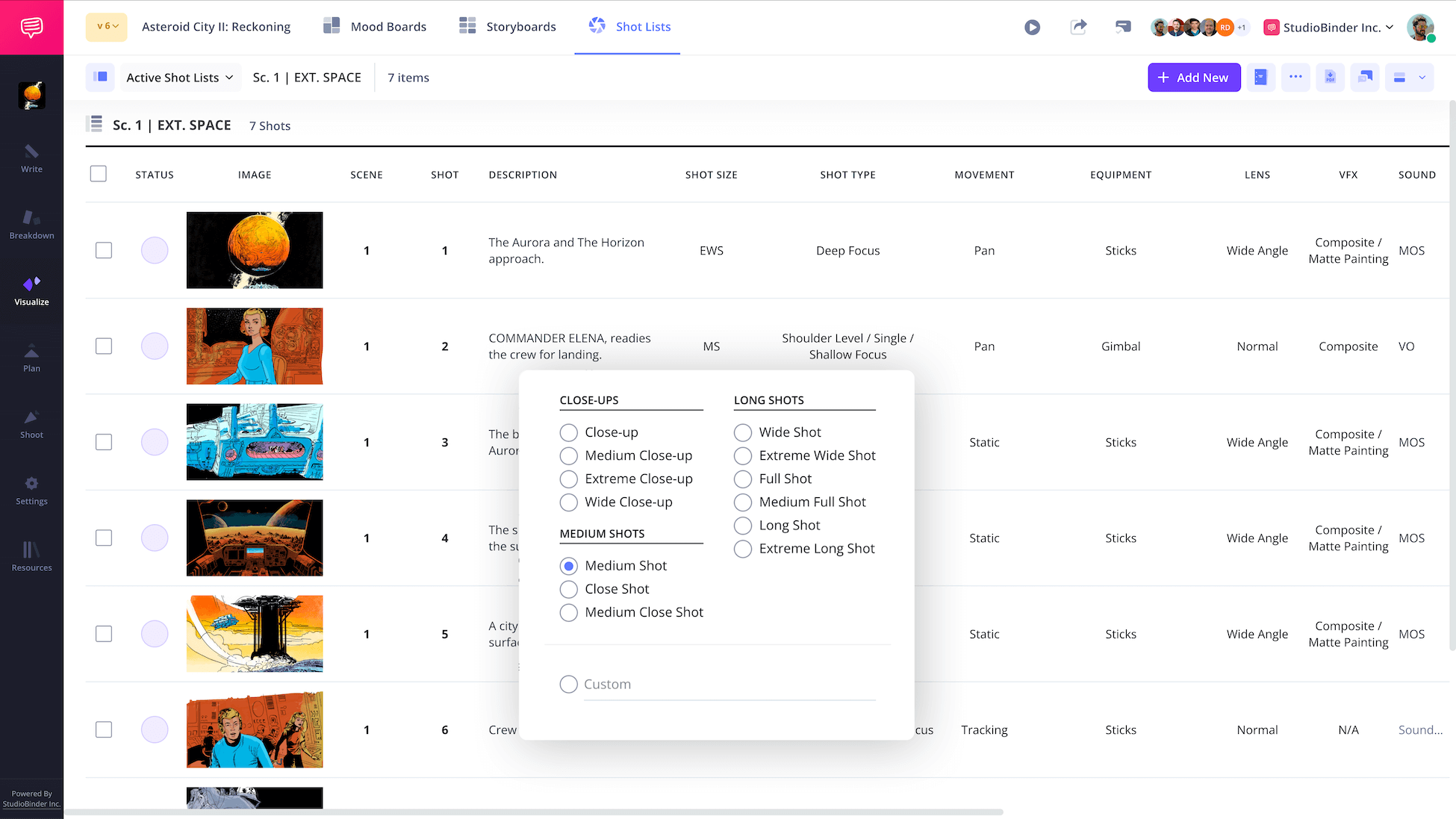This screenshot has height=819, width=1456.
Task: Open the v6 version dropdown
Action: (107, 27)
